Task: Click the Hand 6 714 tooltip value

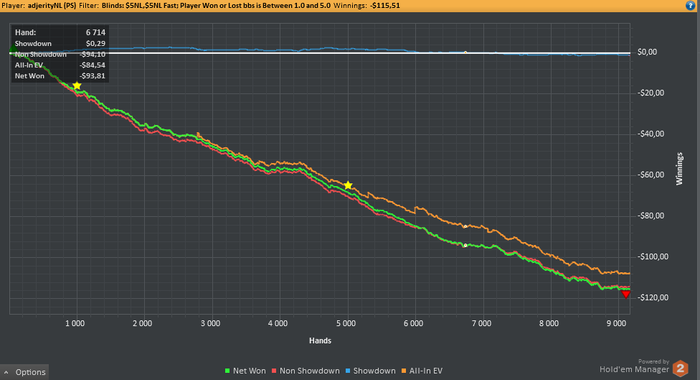Action: pos(96,33)
